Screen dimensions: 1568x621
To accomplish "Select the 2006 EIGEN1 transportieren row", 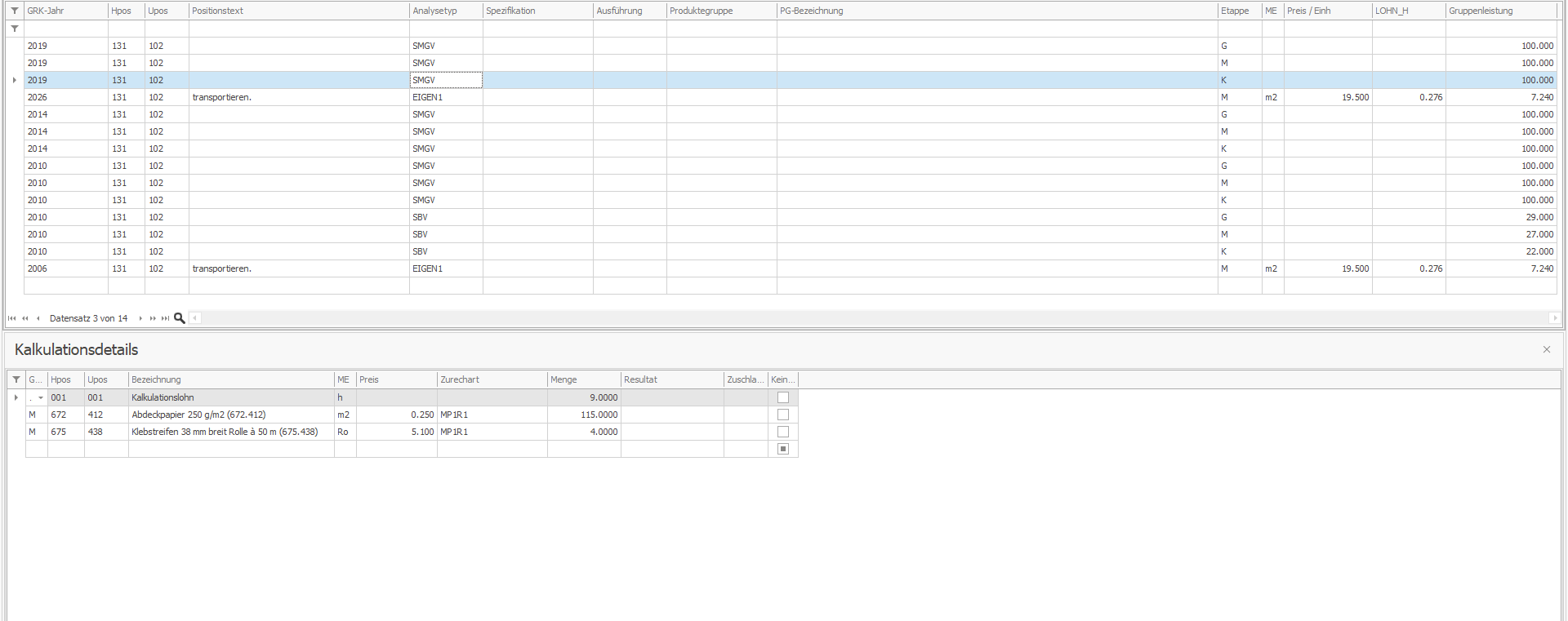I will pyautogui.click(x=791, y=268).
